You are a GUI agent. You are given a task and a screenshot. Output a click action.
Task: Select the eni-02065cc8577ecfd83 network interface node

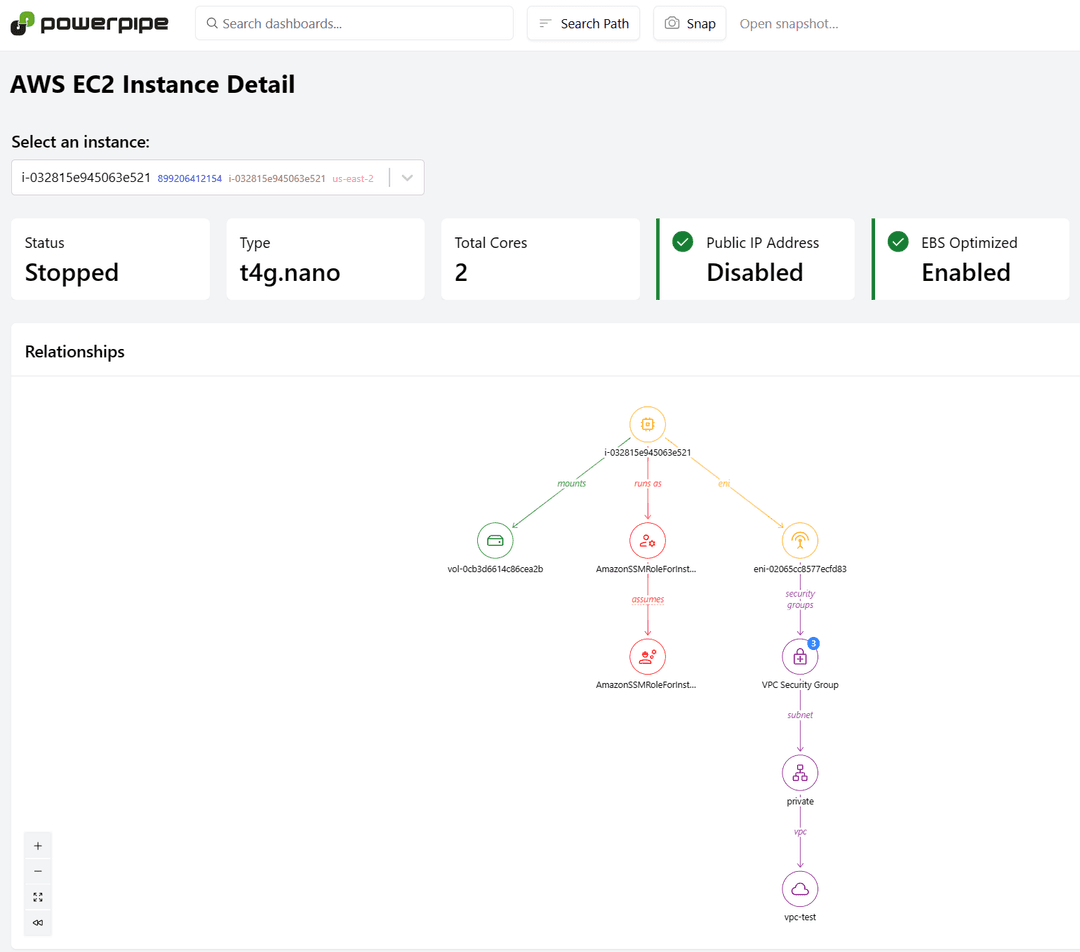tap(799, 540)
